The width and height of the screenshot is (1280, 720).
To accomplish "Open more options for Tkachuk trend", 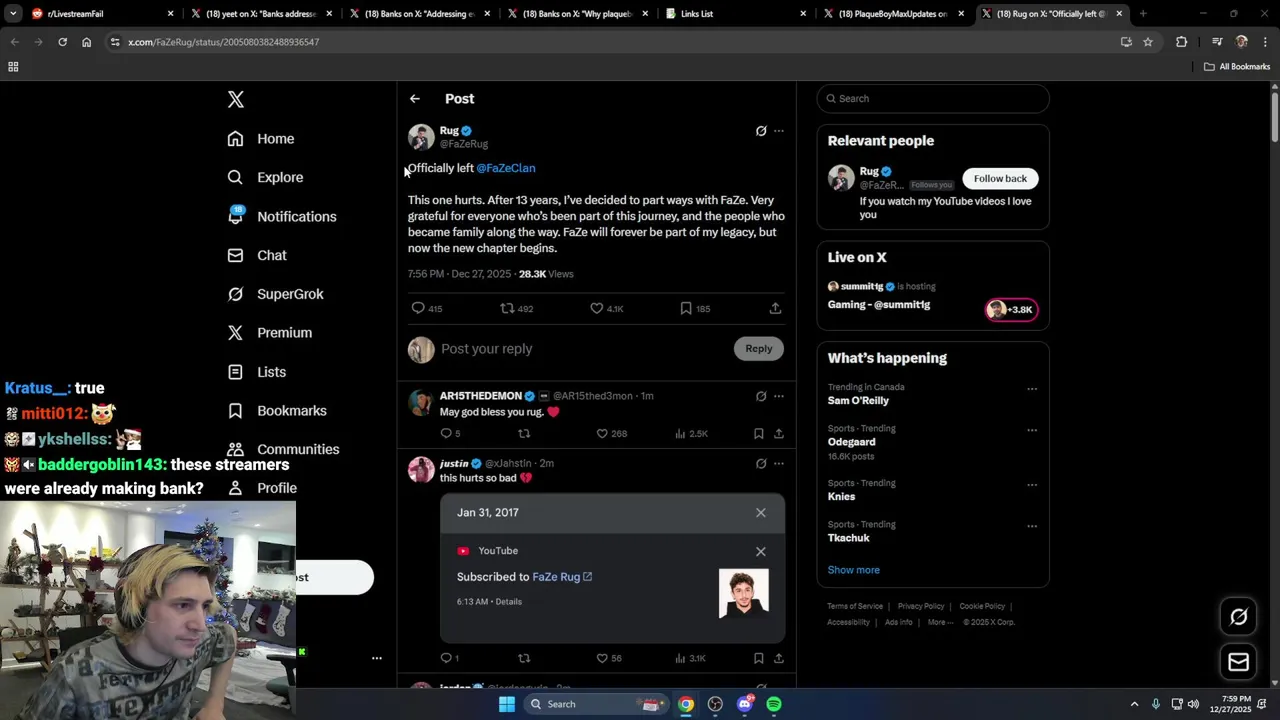I will (1032, 526).
